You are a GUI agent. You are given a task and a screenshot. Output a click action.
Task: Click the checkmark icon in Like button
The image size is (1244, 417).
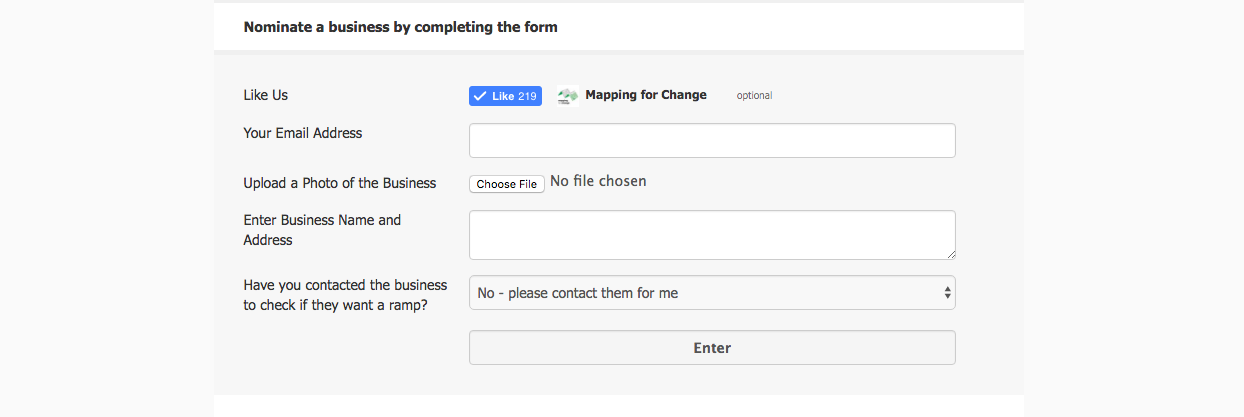[480, 96]
